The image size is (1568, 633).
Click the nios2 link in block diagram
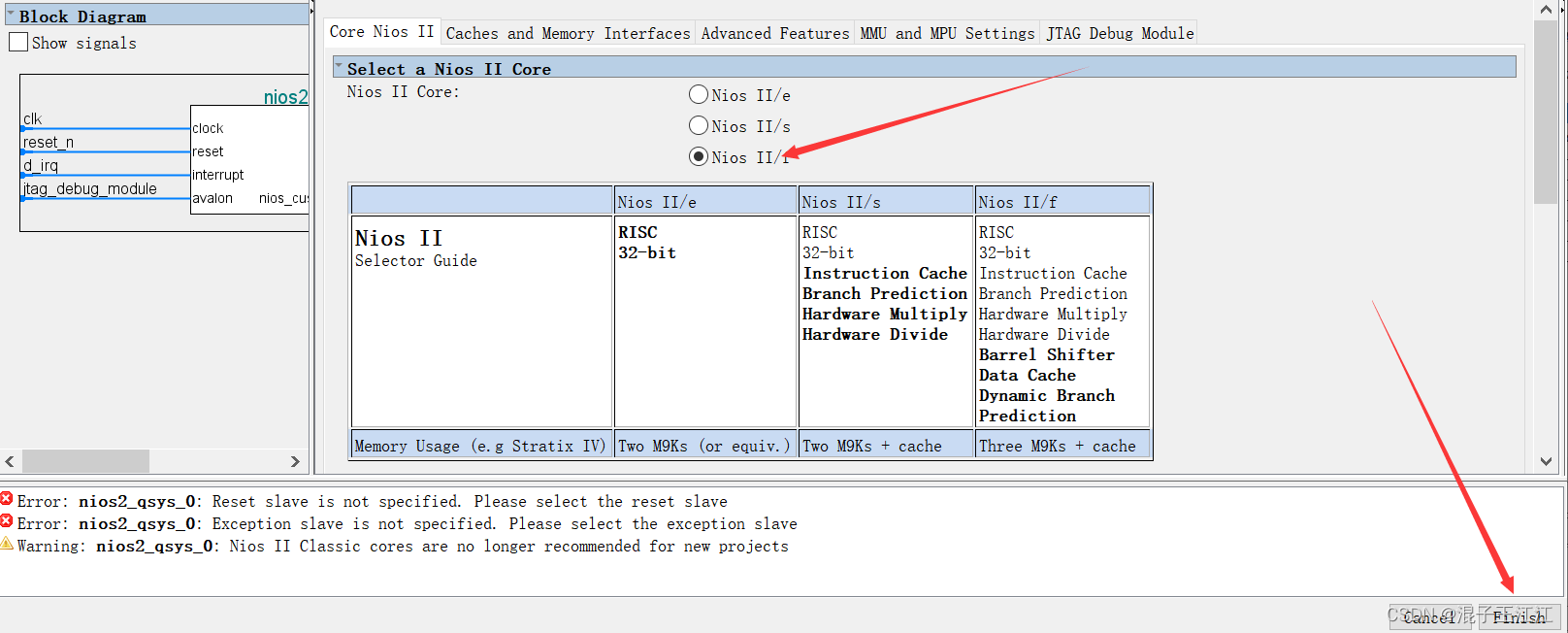coord(285,97)
